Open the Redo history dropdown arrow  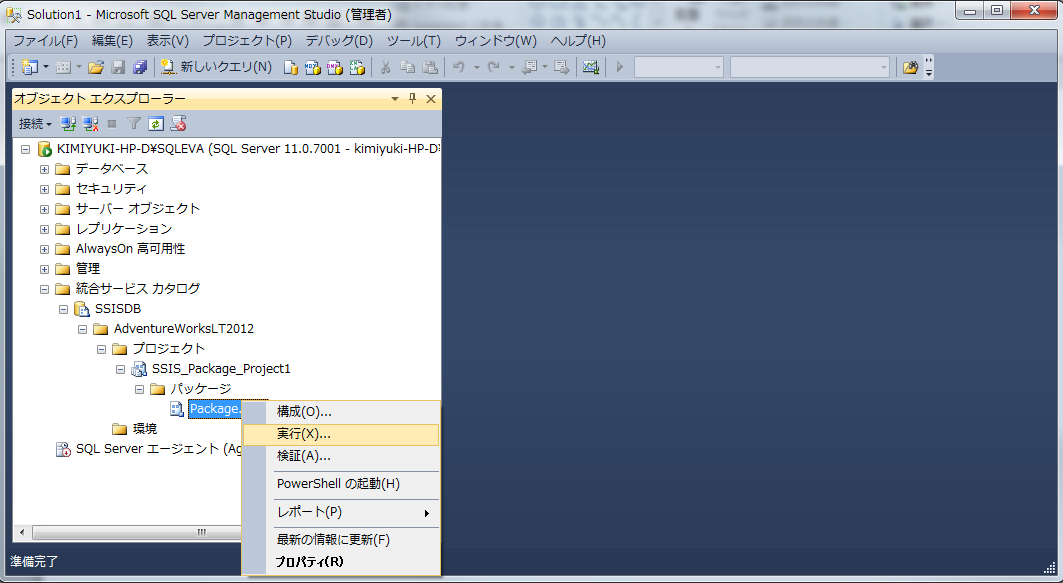pyautogui.click(x=511, y=67)
